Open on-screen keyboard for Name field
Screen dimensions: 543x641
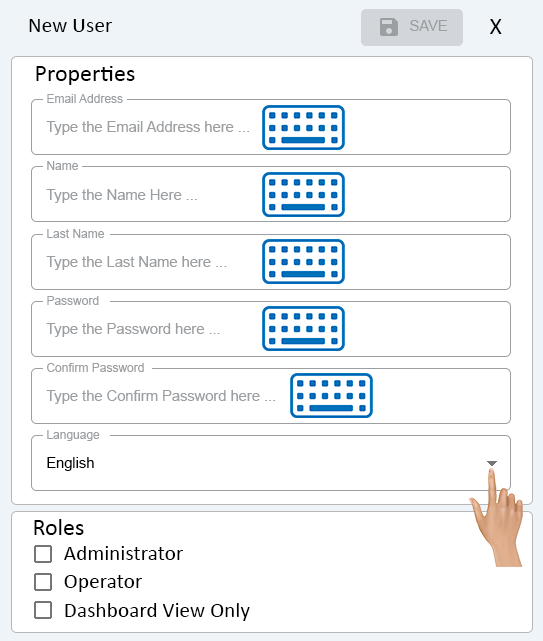pyautogui.click(x=303, y=195)
